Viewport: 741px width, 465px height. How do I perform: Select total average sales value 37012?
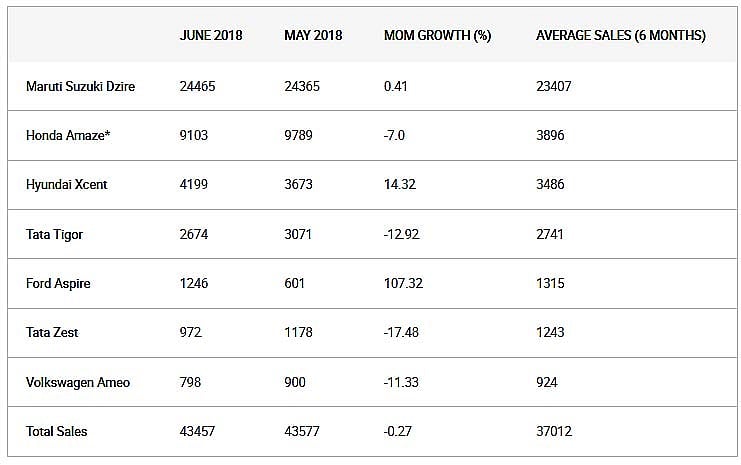coord(554,431)
